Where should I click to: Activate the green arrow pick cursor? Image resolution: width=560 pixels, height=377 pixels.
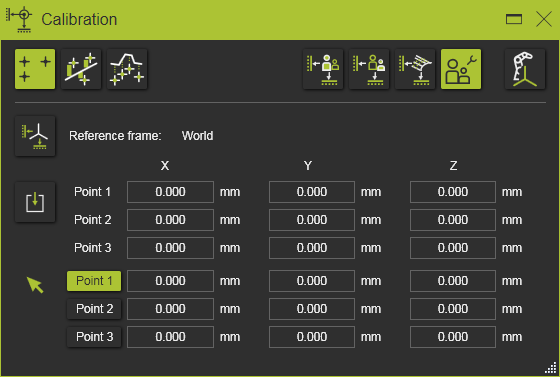(35, 285)
